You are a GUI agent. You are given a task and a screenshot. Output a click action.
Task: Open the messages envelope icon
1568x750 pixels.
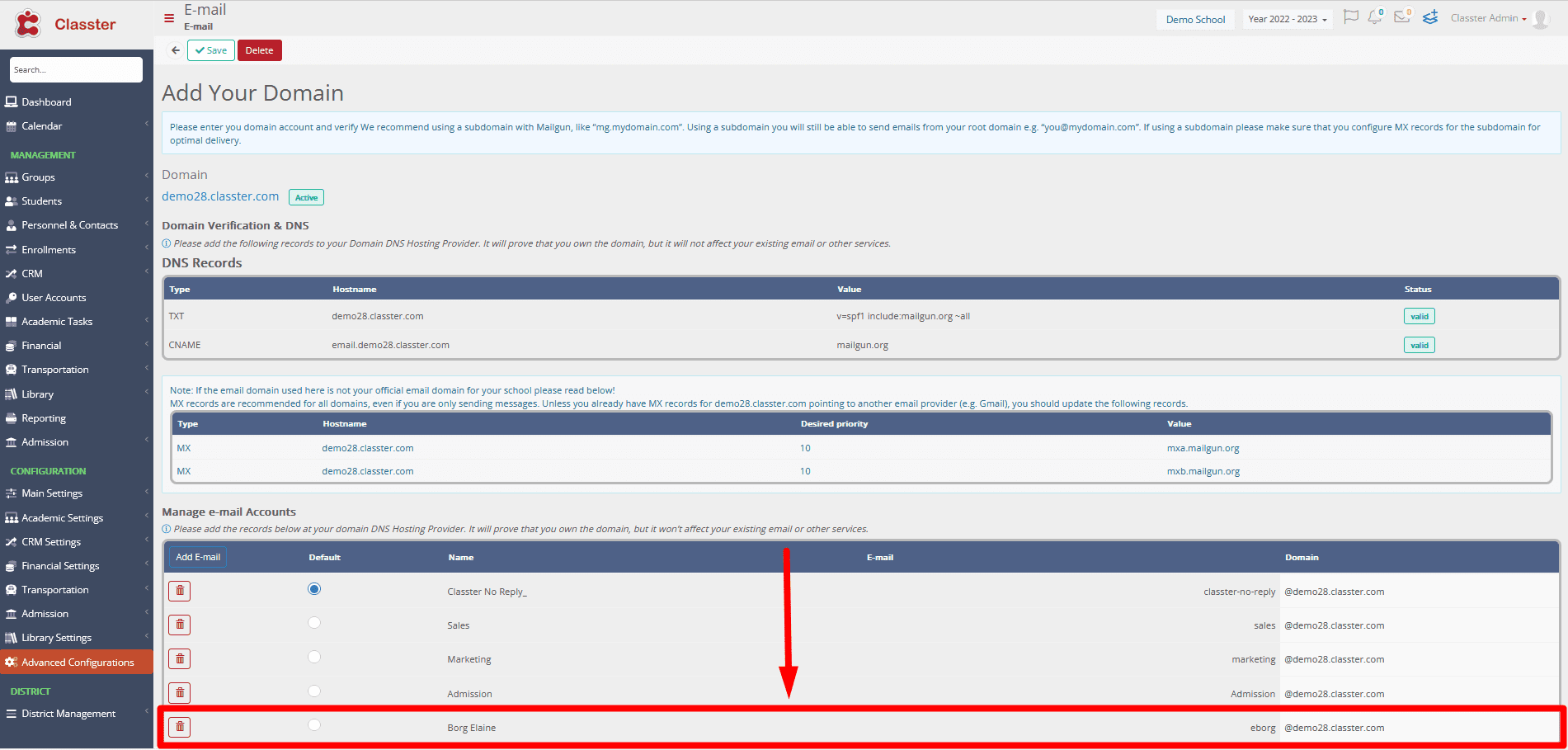click(x=1402, y=17)
